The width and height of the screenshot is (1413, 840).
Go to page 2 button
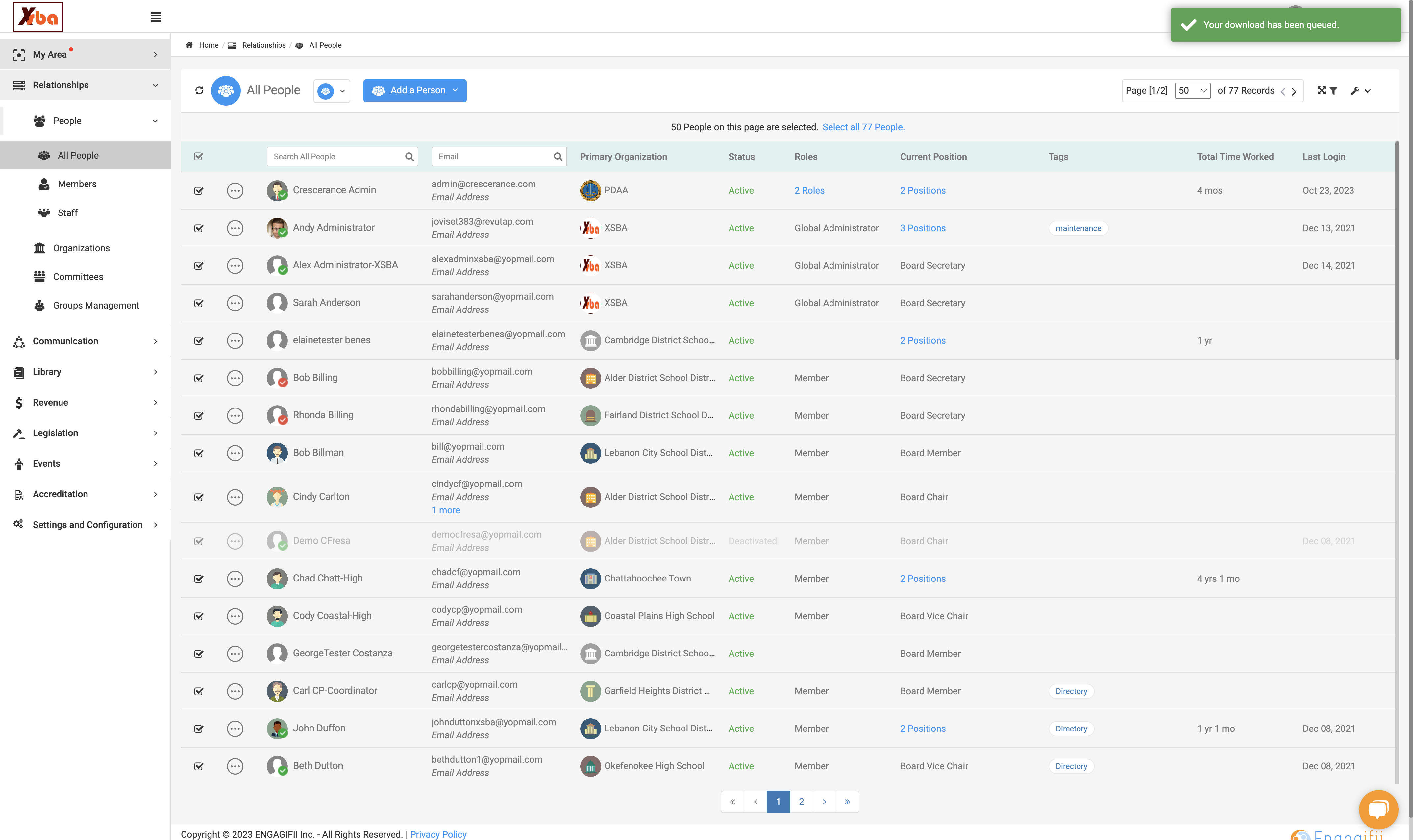(801, 802)
